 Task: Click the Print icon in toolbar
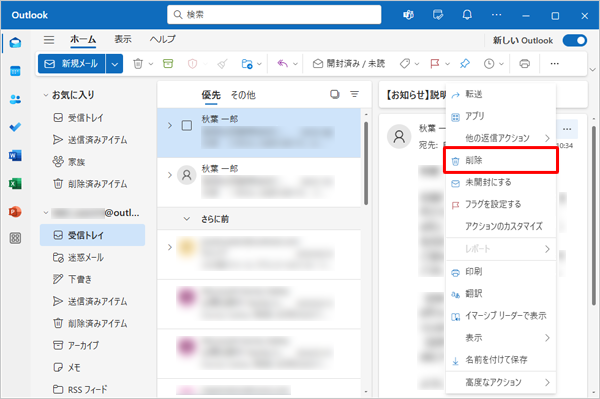tap(525, 64)
